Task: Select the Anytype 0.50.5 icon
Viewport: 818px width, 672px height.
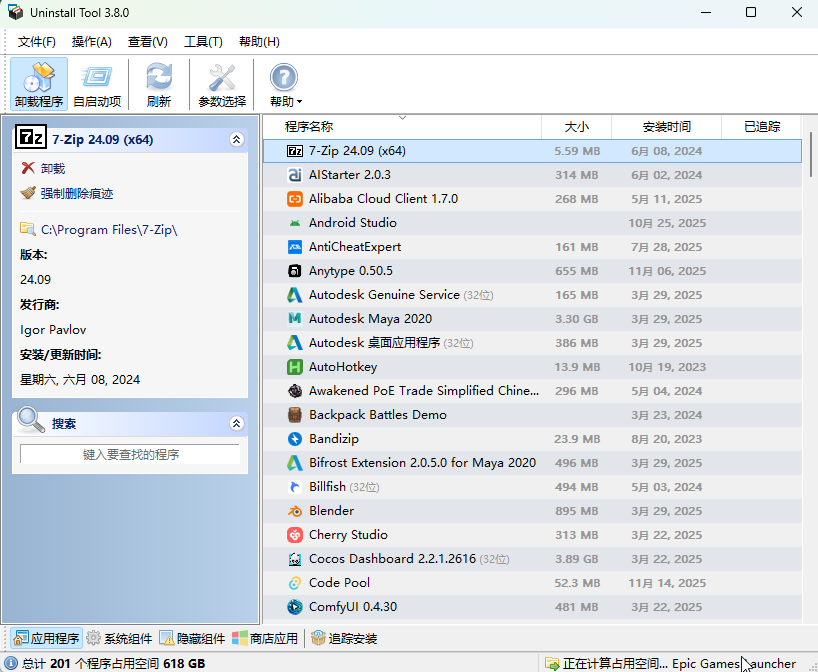Action: (295, 271)
